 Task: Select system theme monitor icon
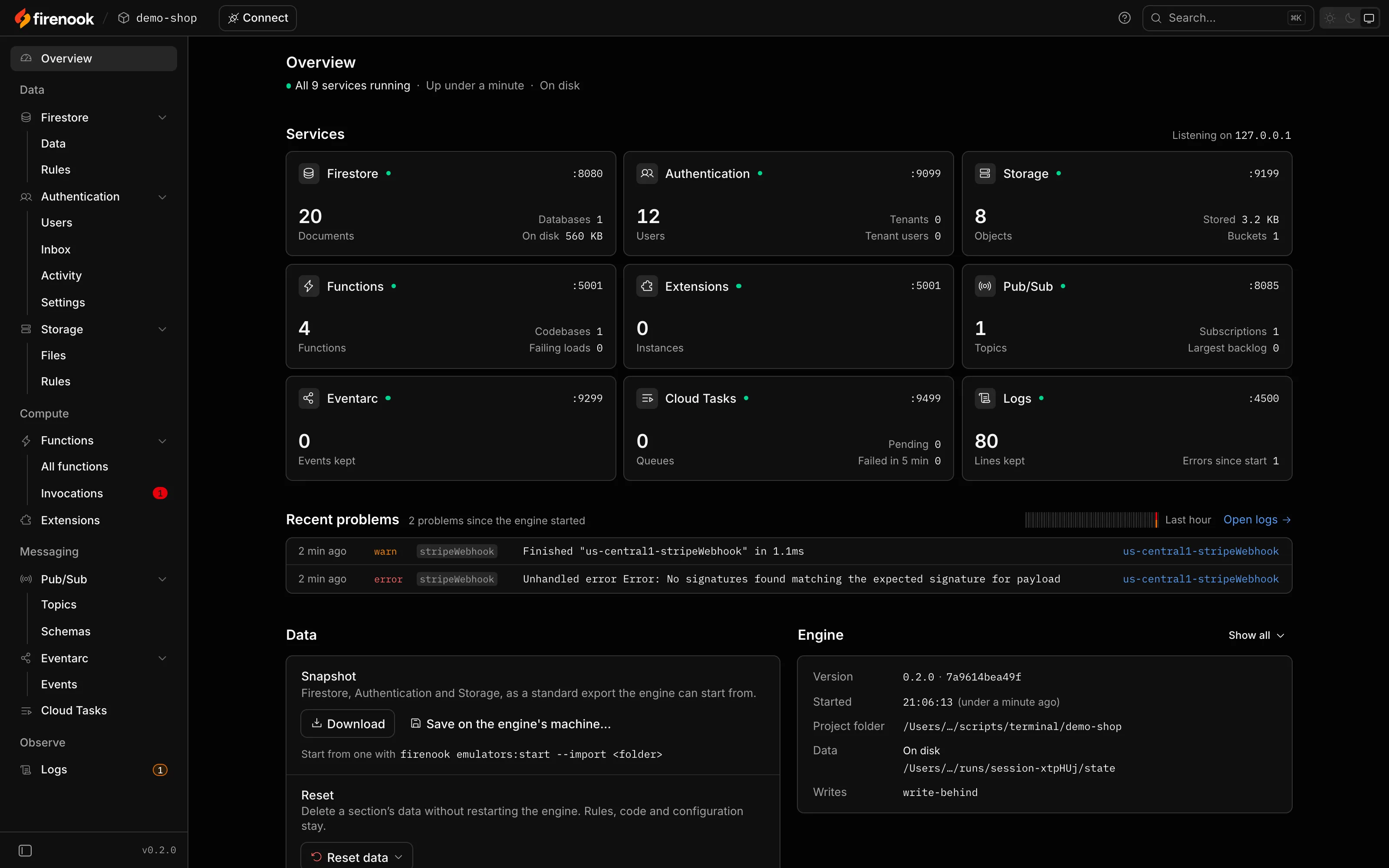pyautogui.click(x=1369, y=18)
